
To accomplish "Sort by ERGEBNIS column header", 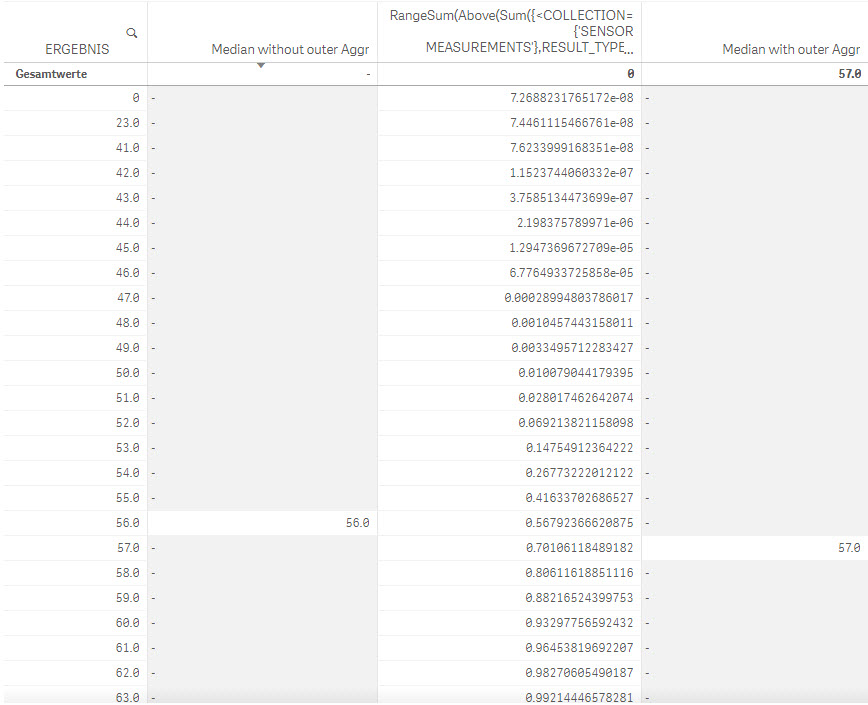I will [x=77, y=49].
